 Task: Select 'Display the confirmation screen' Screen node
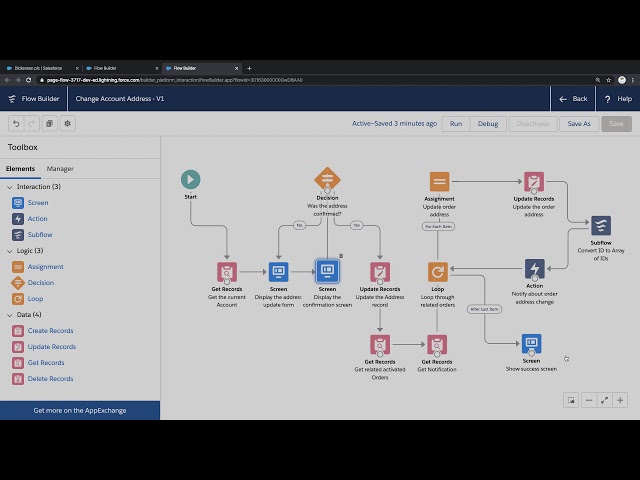pos(327,271)
